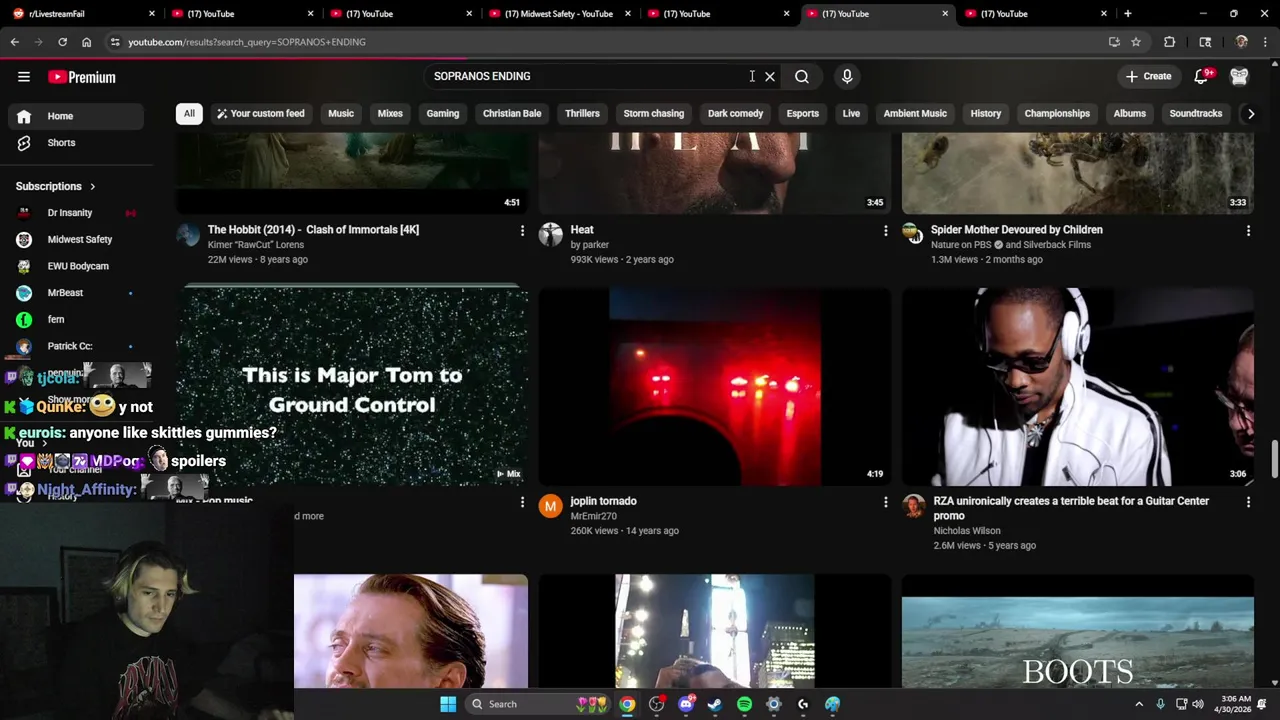Open the notifications bell
Screen dimensions: 1280x720
click(x=1201, y=76)
